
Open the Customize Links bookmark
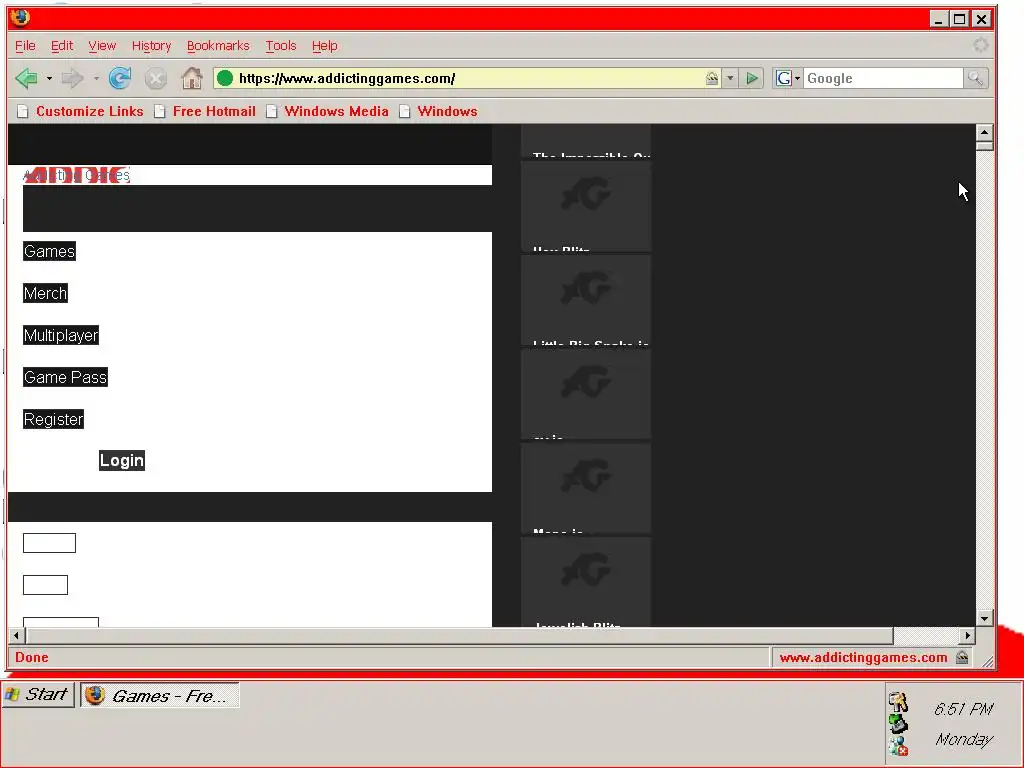pos(81,111)
